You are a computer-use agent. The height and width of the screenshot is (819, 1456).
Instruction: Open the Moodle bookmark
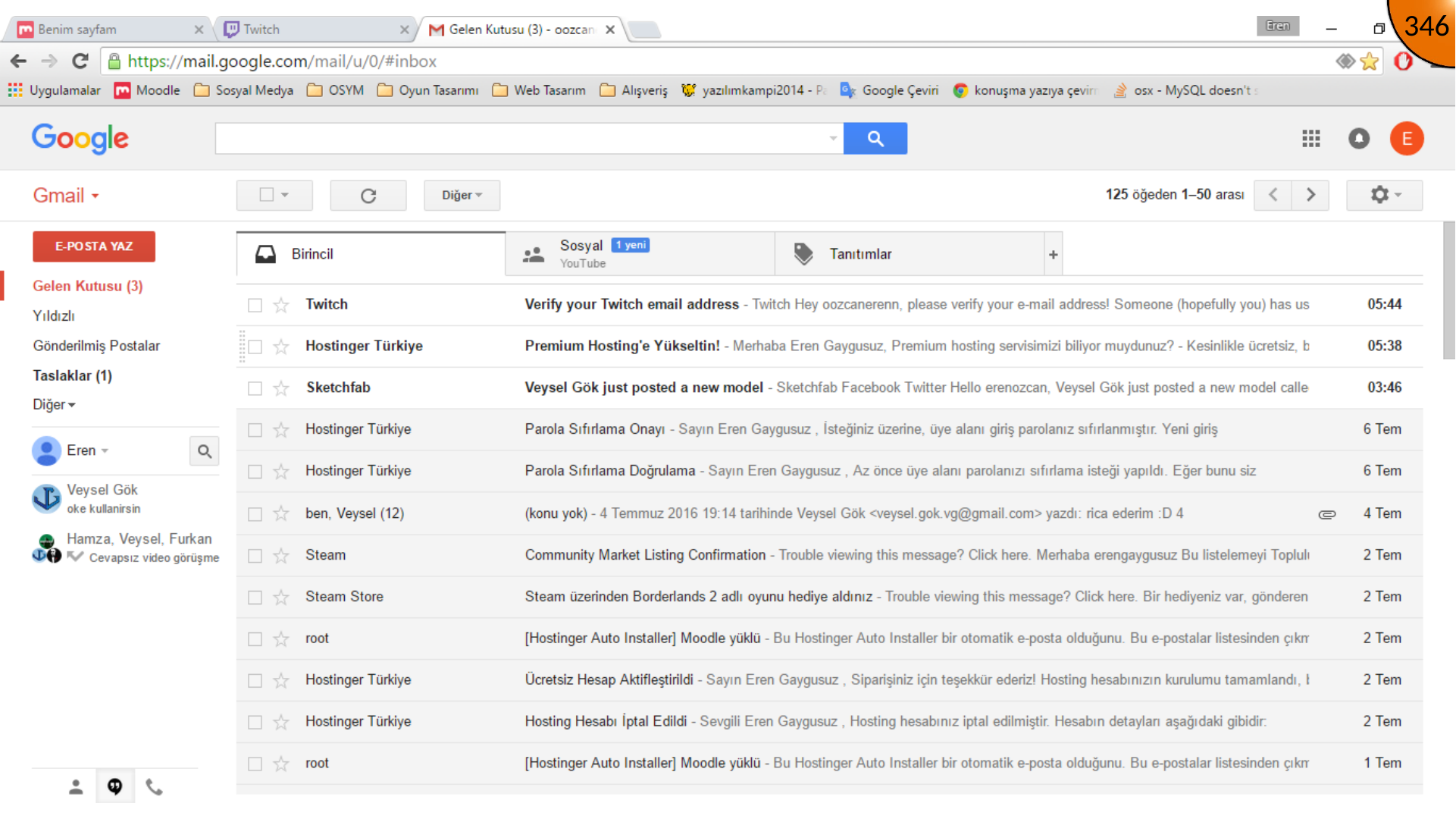point(147,90)
